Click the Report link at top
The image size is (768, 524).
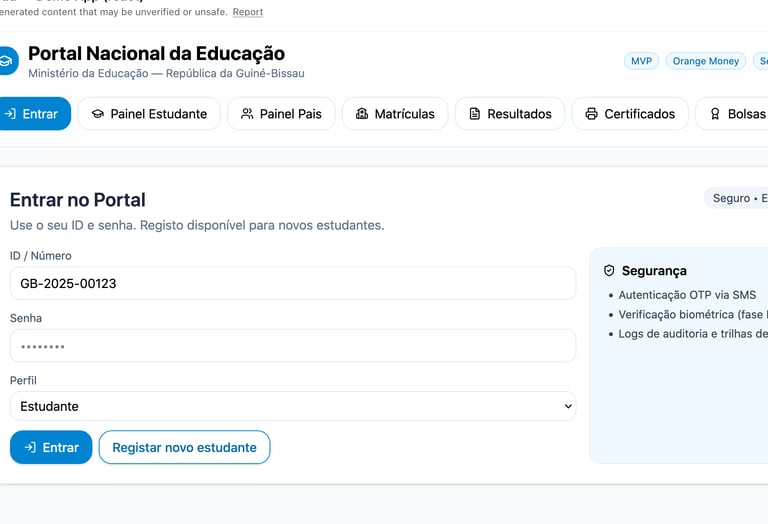point(248,12)
